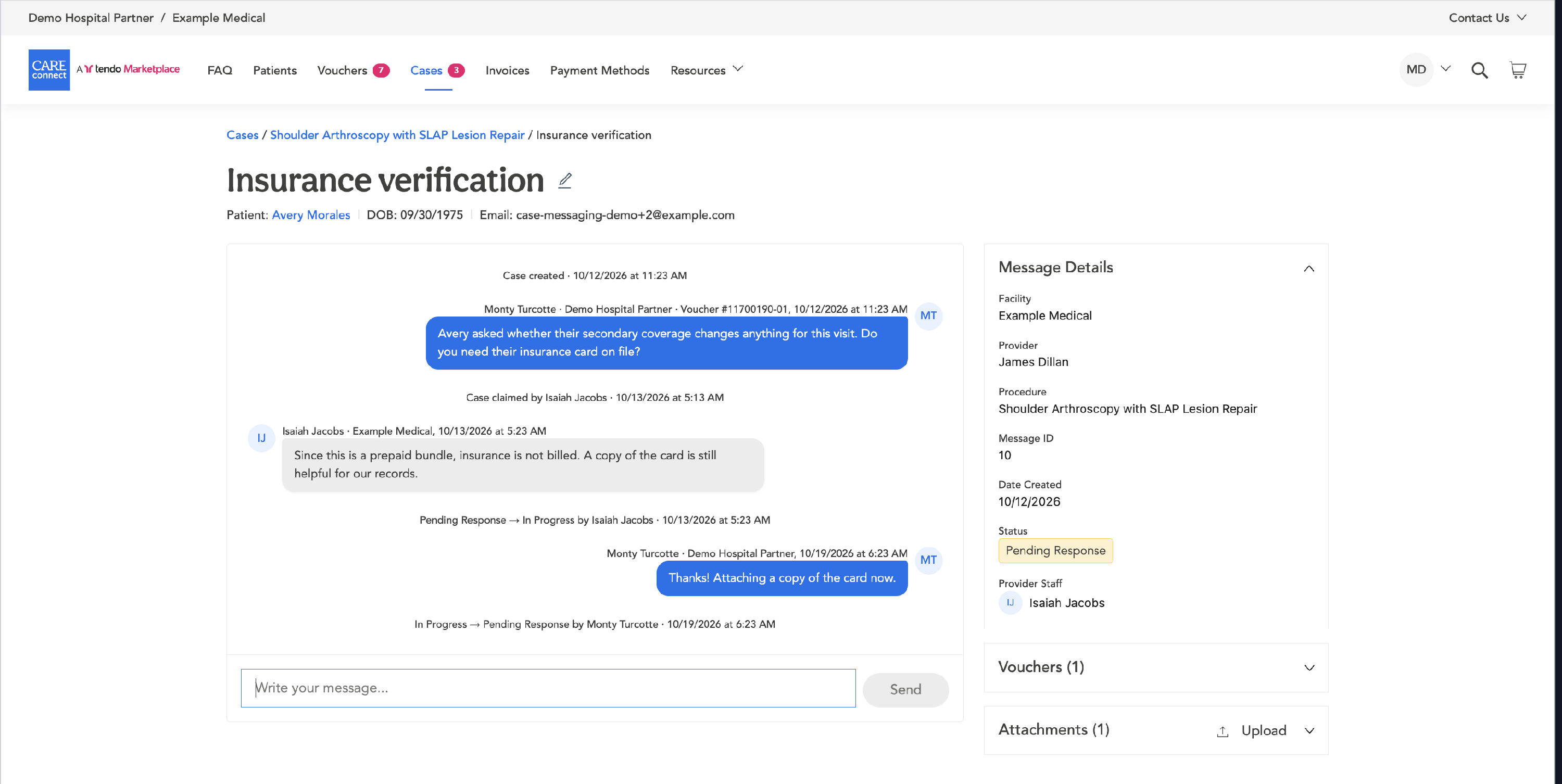
Task: Click the CARE connect logo
Action: point(49,70)
